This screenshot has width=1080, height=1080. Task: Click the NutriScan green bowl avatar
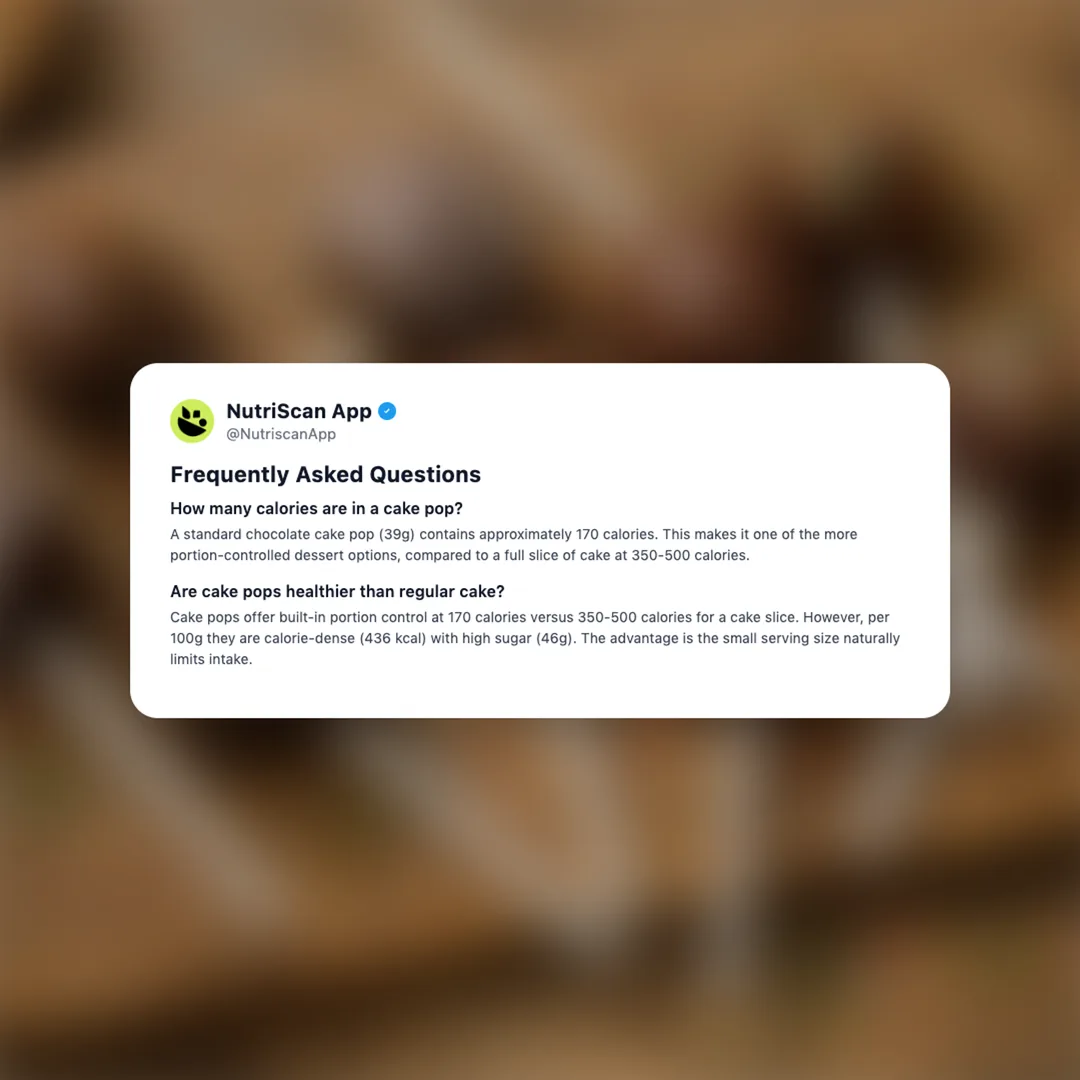click(x=192, y=421)
